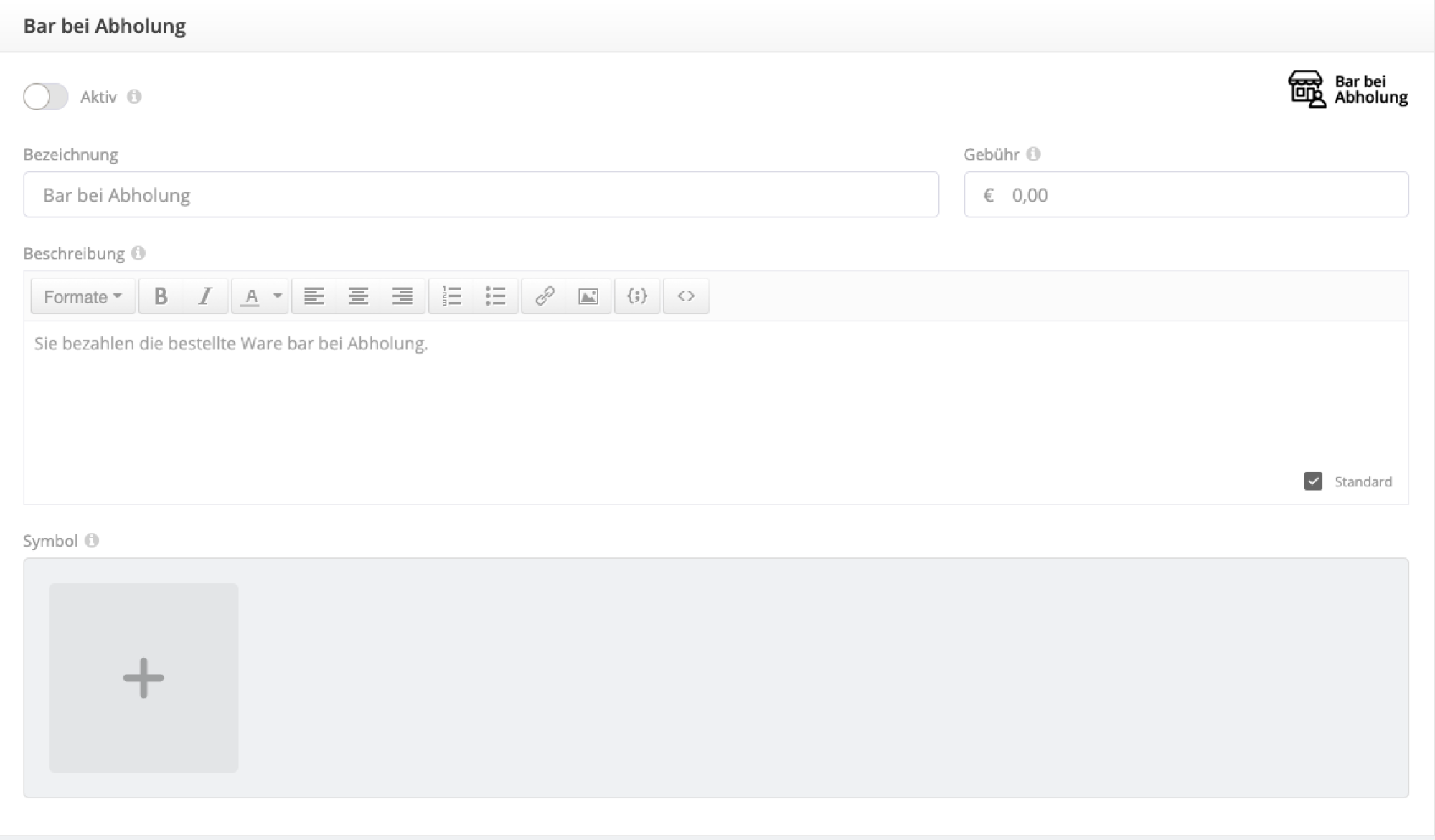
Task: Insert a bulleted list
Action: tap(495, 296)
